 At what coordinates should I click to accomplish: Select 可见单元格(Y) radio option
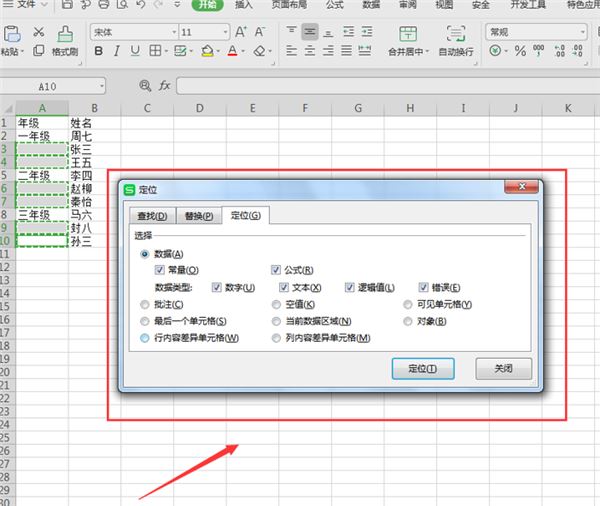pos(408,305)
